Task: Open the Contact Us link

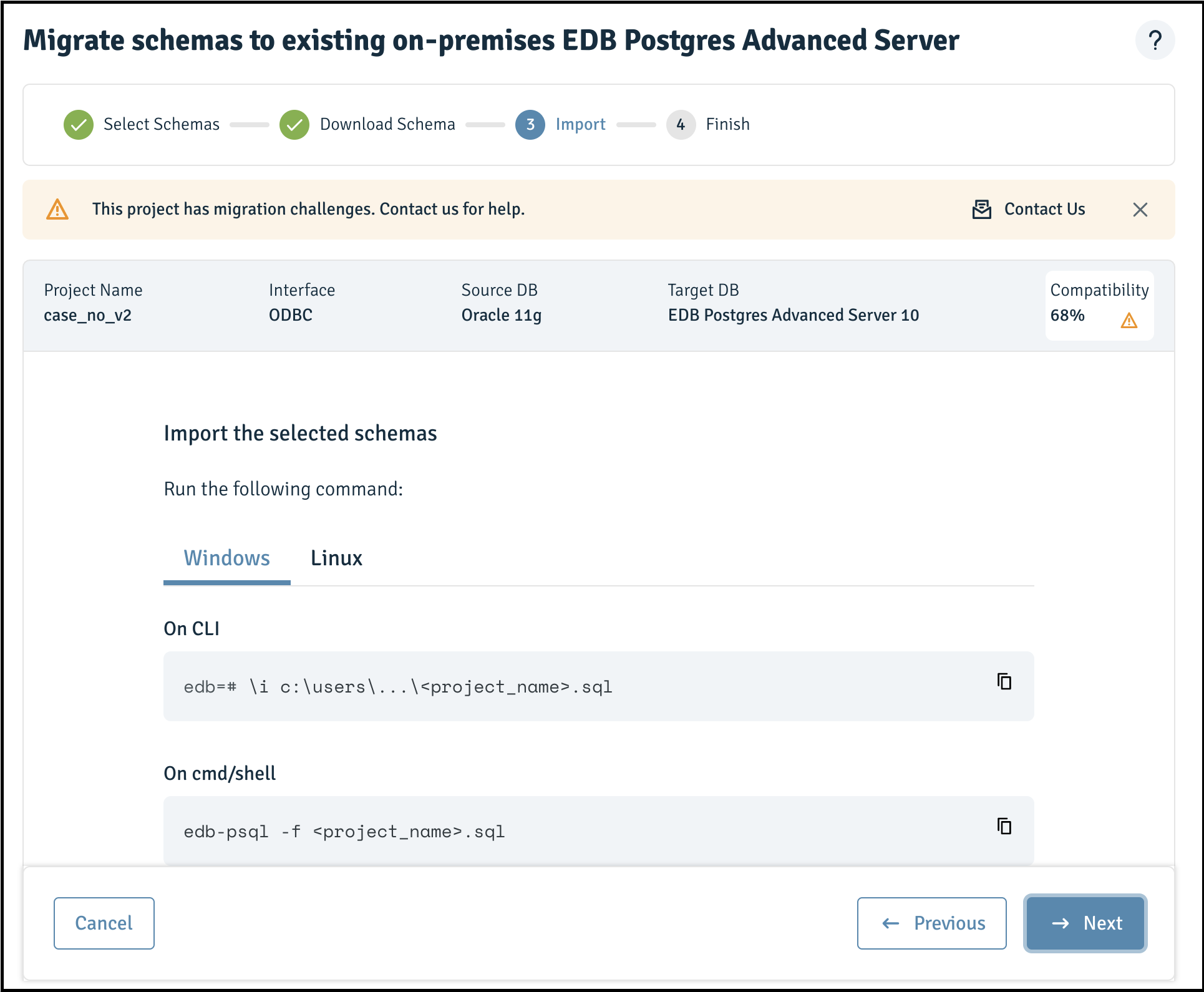Action: (1044, 209)
